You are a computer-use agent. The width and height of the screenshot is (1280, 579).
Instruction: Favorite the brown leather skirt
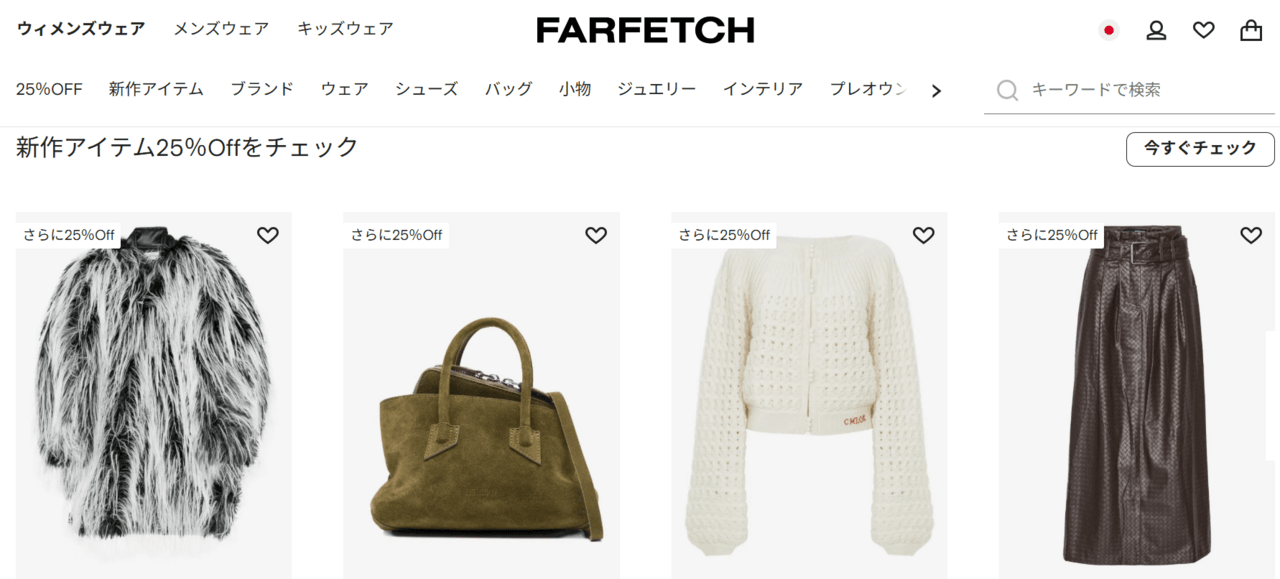click(1251, 235)
